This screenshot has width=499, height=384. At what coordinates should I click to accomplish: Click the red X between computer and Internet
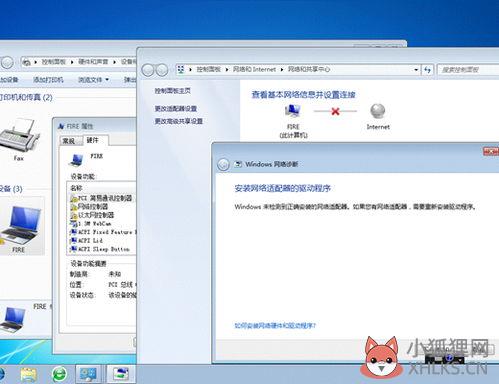pyautogui.click(x=335, y=111)
